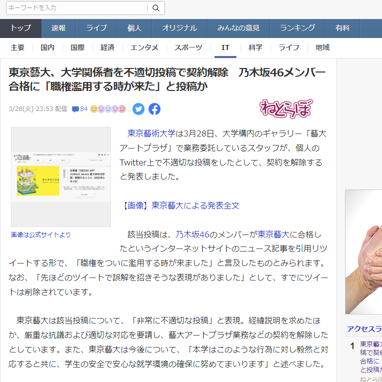Open the number 1 ranked sidebar article
Viewport: 382px width, 382px height.
pyautogui.click(x=371, y=357)
